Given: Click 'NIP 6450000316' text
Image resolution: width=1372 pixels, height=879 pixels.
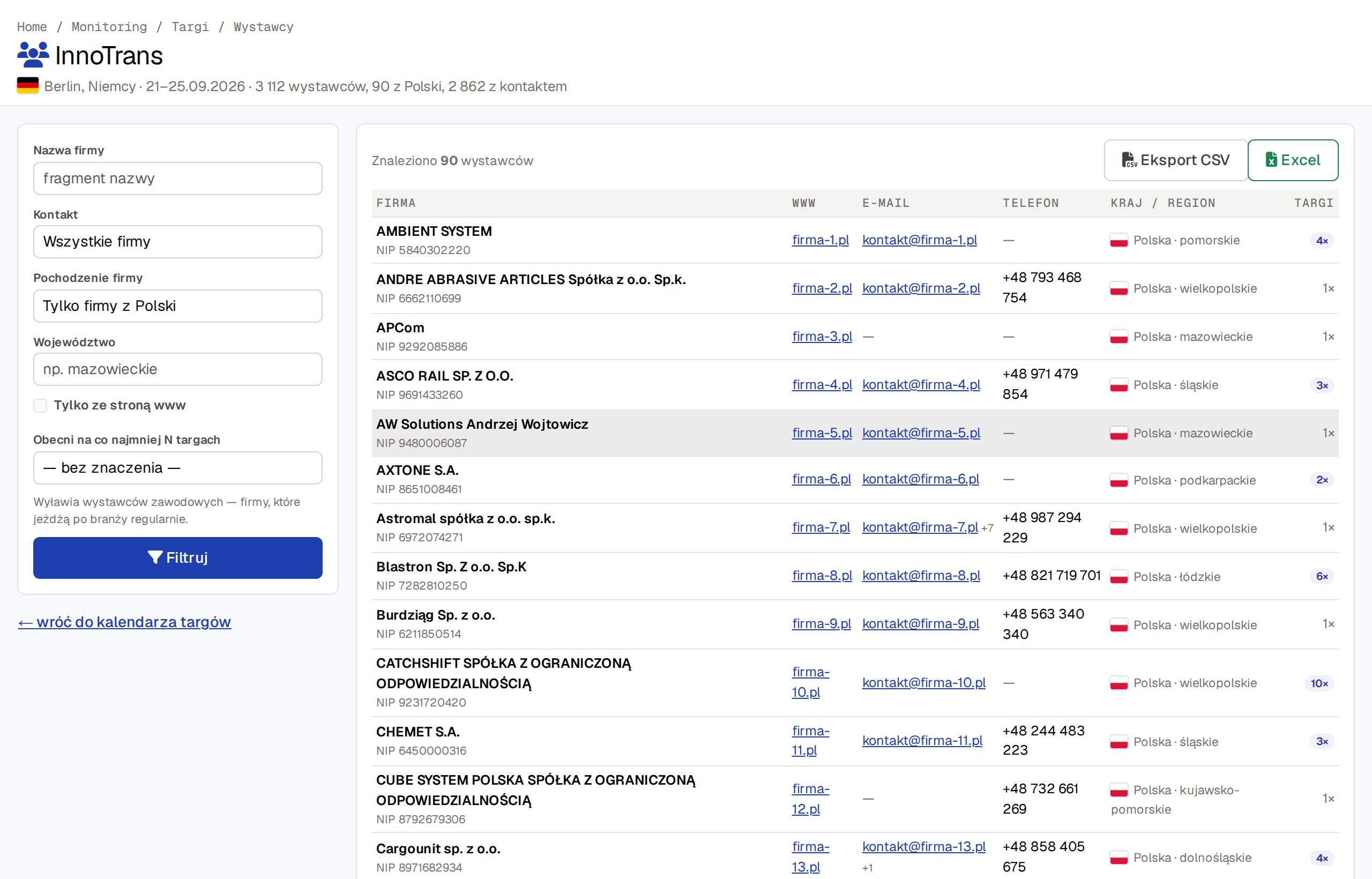Looking at the screenshot, I should pyautogui.click(x=421, y=750).
